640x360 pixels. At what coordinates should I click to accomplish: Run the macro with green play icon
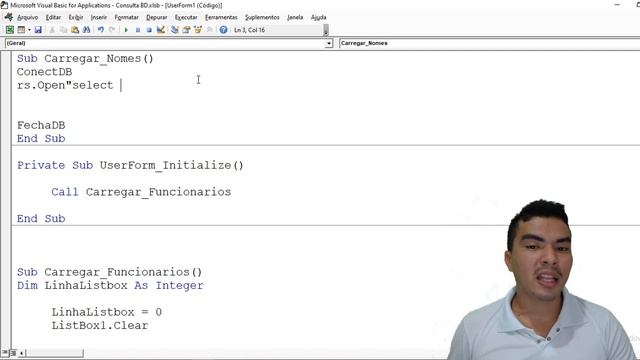pos(126,30)
